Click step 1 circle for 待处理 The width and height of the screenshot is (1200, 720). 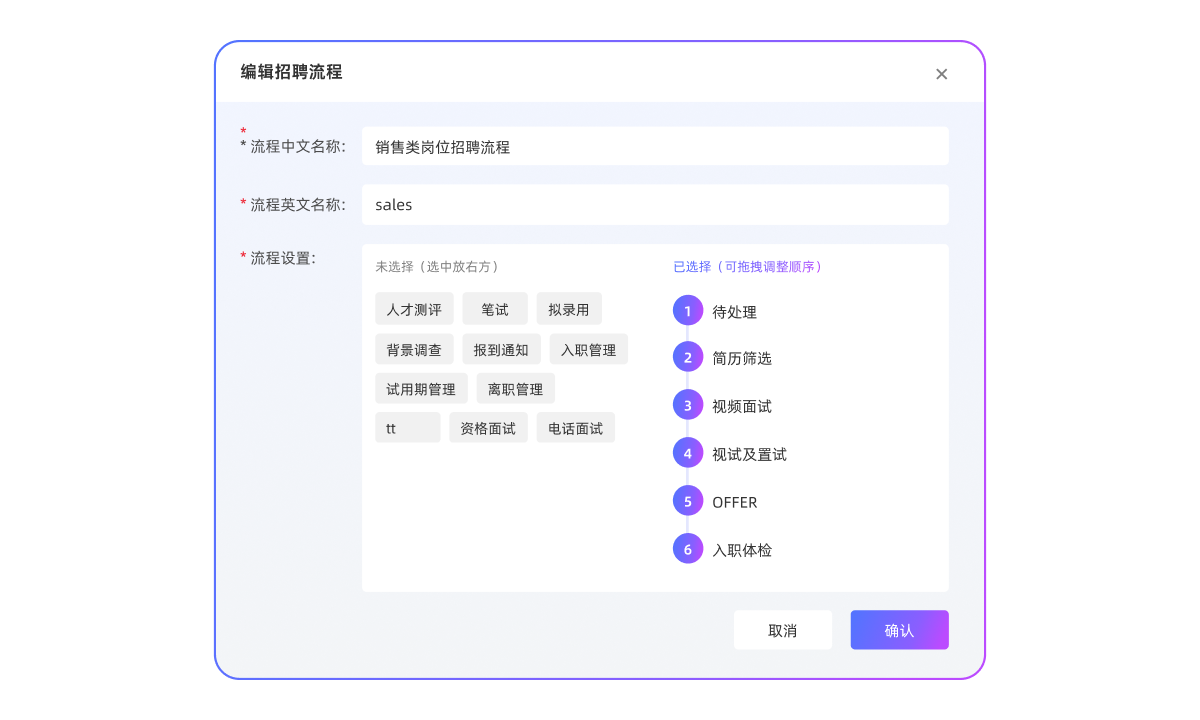click(x=688, y=310)
